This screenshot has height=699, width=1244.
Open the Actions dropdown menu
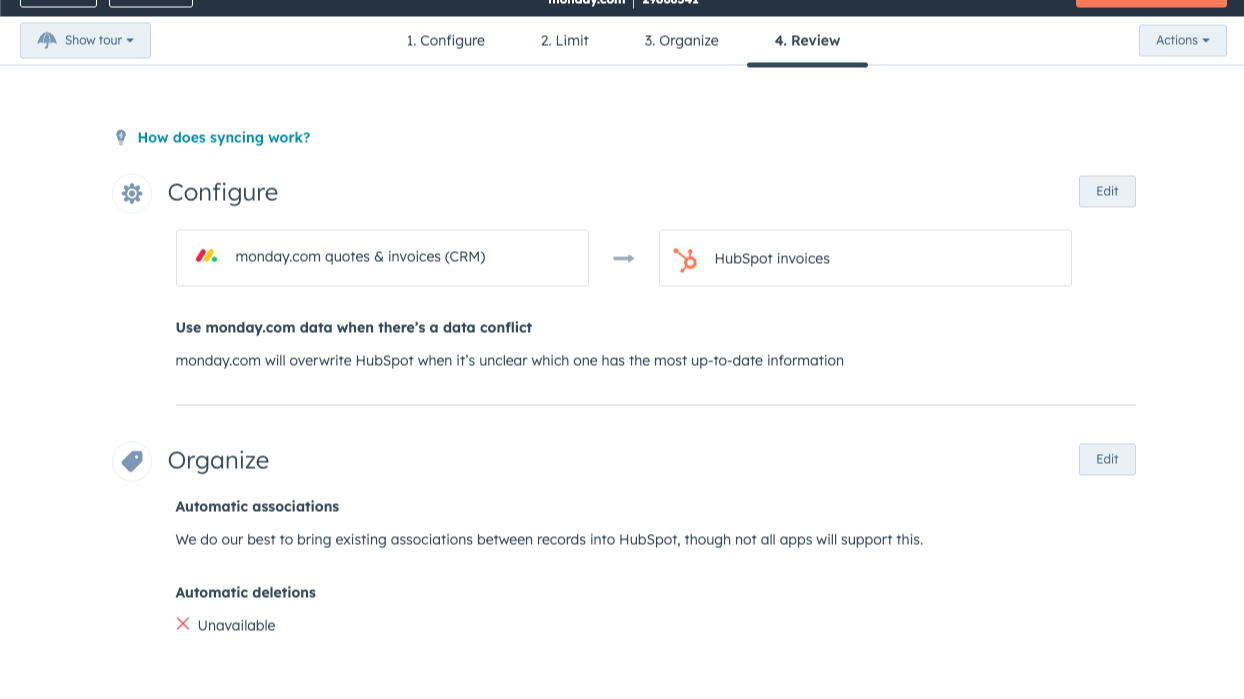[x=1182, y=41]
